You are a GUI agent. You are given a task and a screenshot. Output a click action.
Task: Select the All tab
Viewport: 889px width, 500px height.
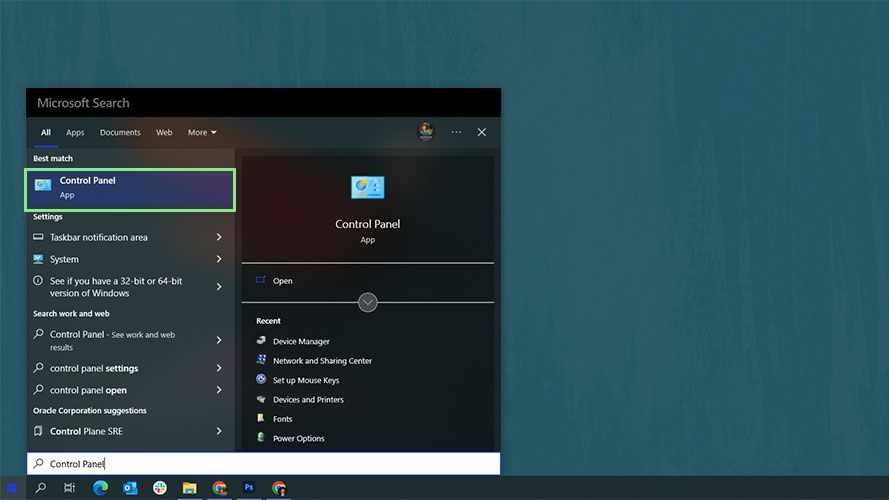(45, 132)
